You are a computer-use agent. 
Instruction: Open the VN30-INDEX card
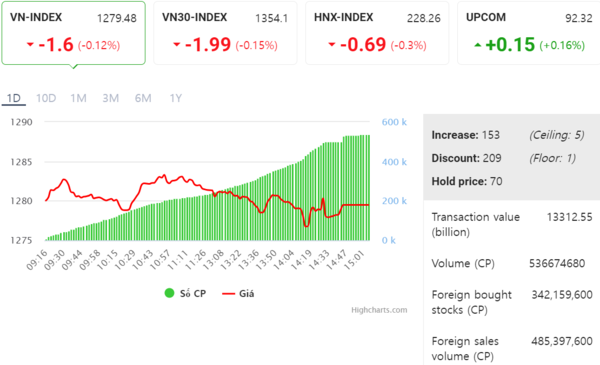(x=225, y=33)
